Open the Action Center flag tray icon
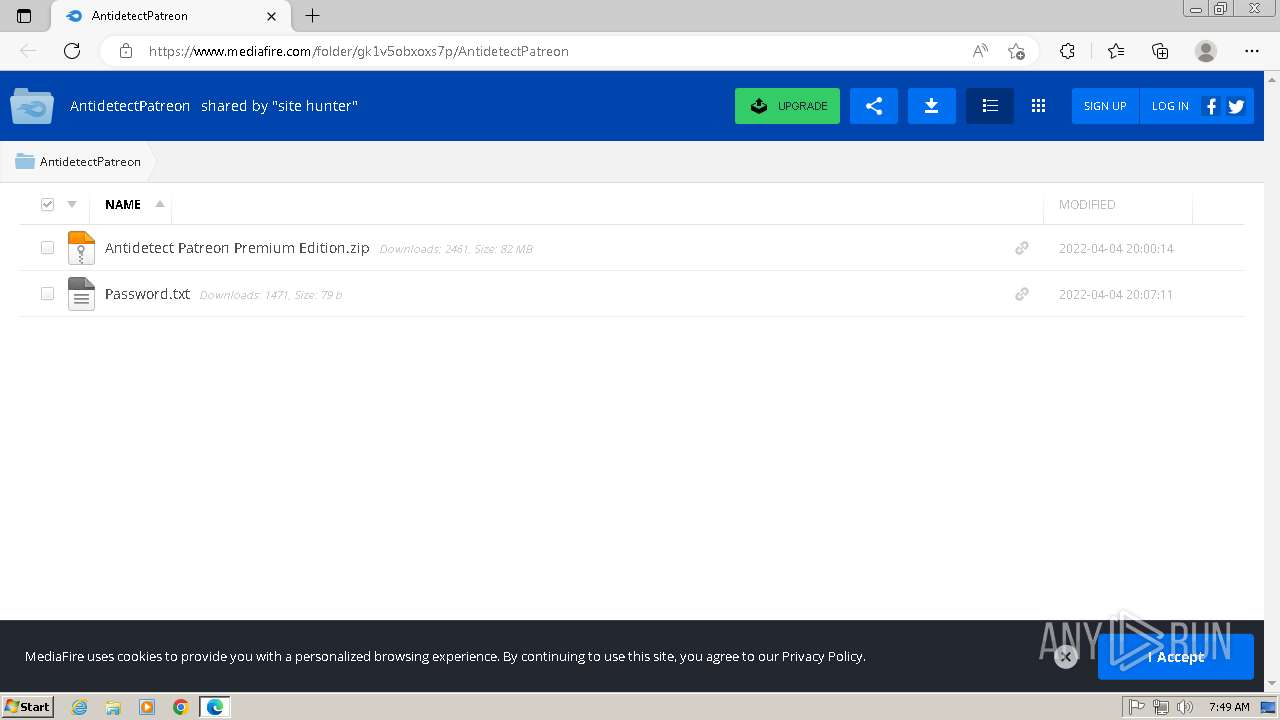The height and width of the screenshot is (720, 1280). coord(1137,707)
